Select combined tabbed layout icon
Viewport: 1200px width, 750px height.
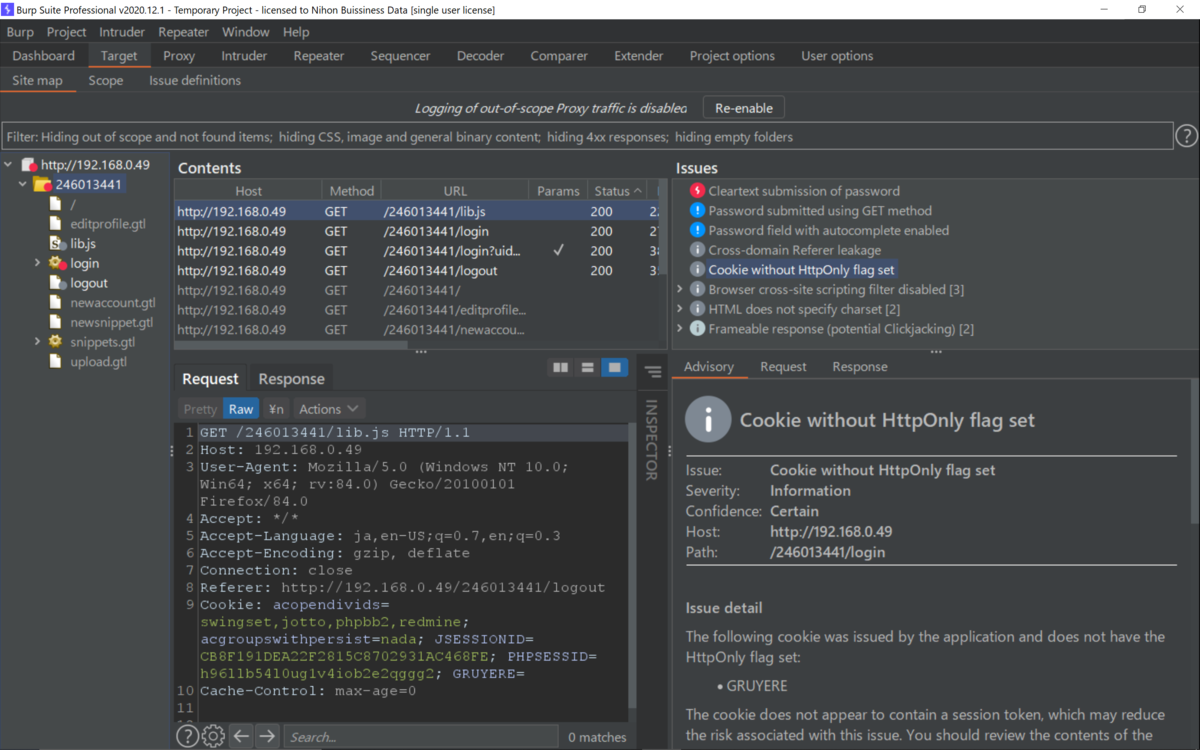coord(614,368)
